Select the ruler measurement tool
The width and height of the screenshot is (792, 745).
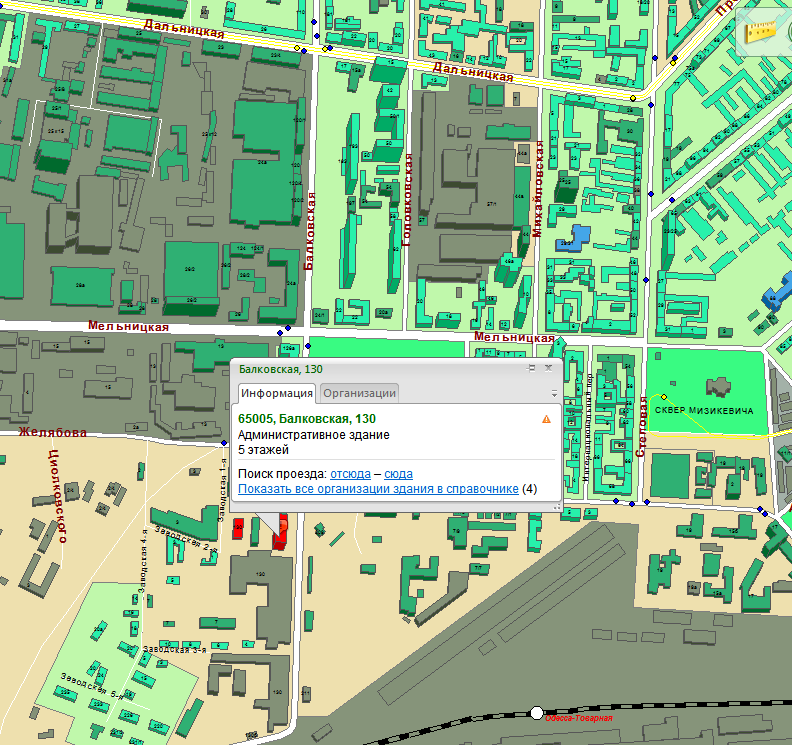[763, 27]
